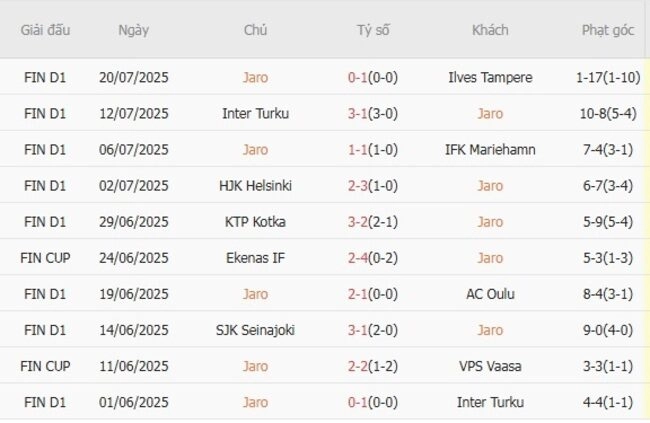Open the 2-1 score against AC Oulu

[357, 294]
